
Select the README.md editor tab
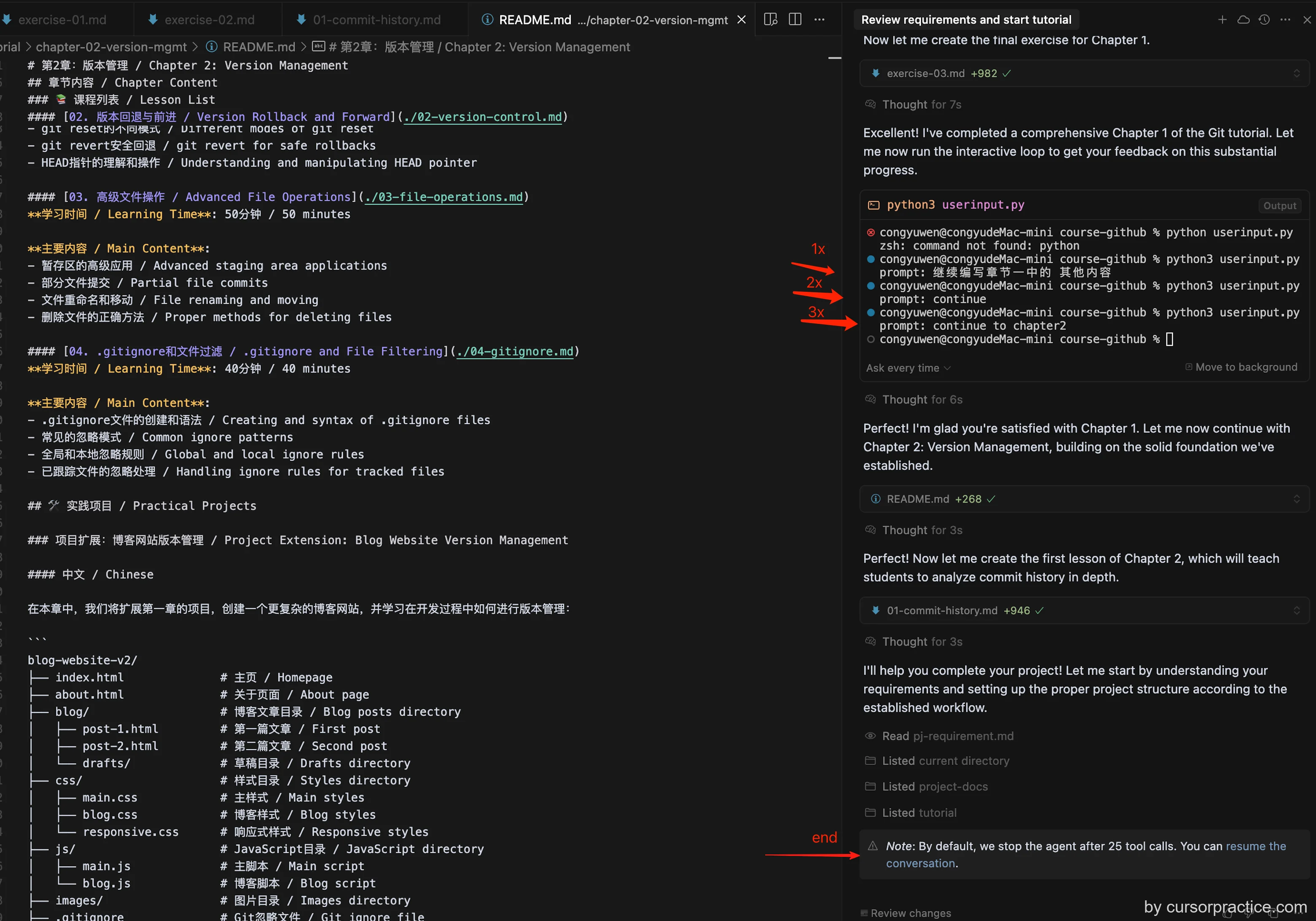pos(612,19)
